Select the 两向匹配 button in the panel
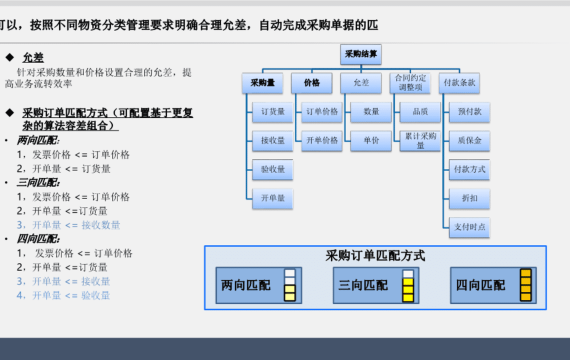Viewport: 570px width, 360px height. (x=259, y=285)
